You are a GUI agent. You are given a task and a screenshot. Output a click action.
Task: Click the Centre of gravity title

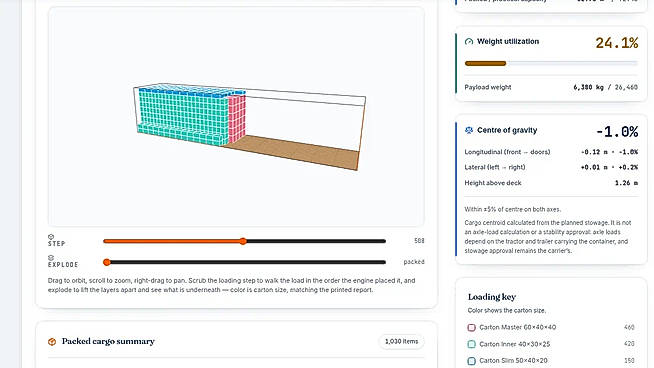(507, 130)
